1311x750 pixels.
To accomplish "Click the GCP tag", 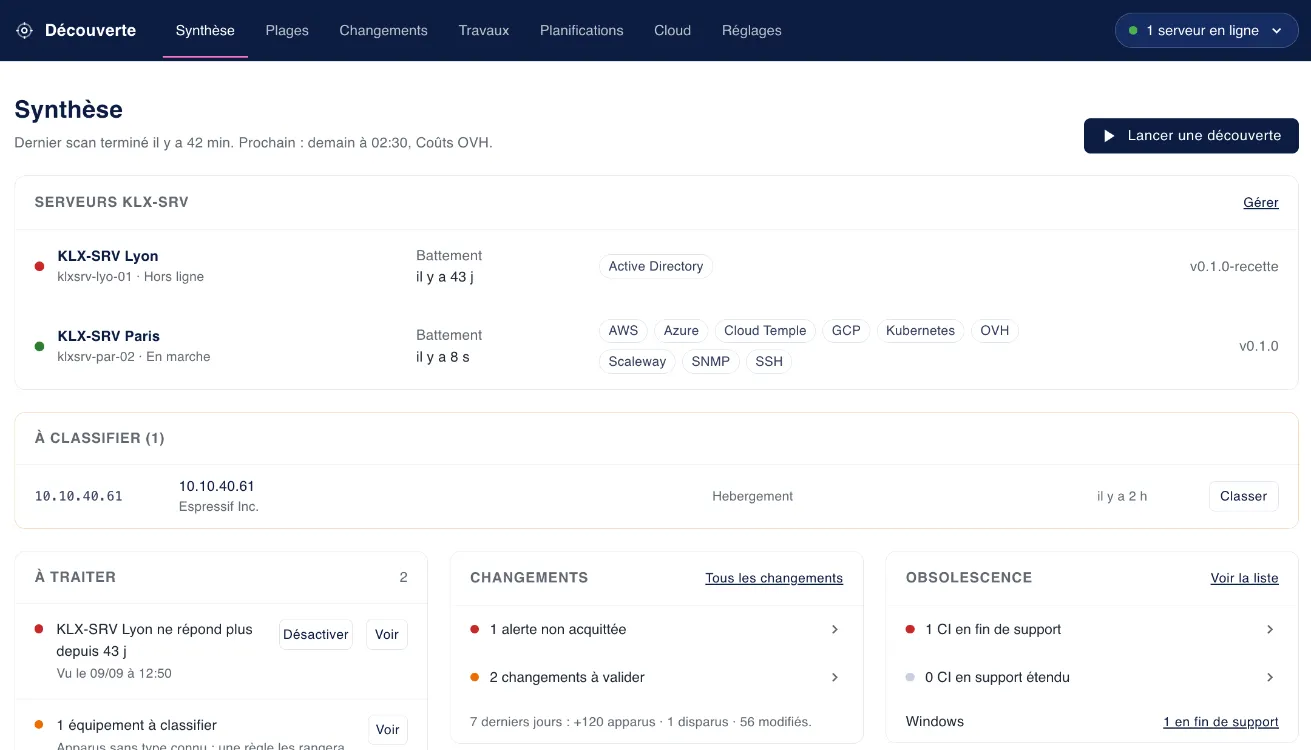I will [846, 331].
